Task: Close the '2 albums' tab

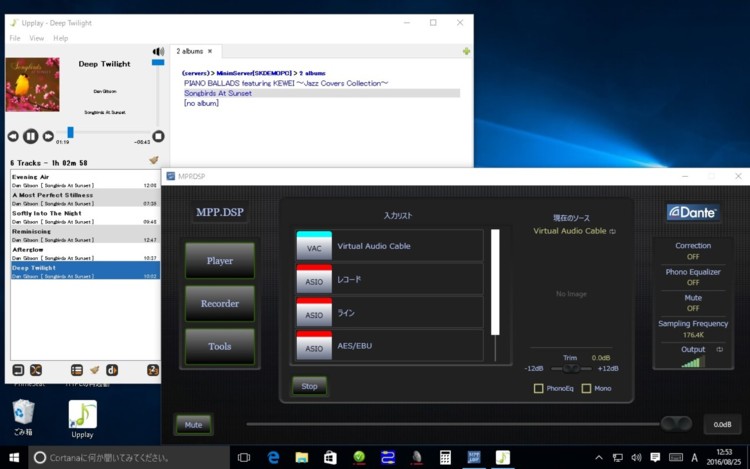Action: 210,51
